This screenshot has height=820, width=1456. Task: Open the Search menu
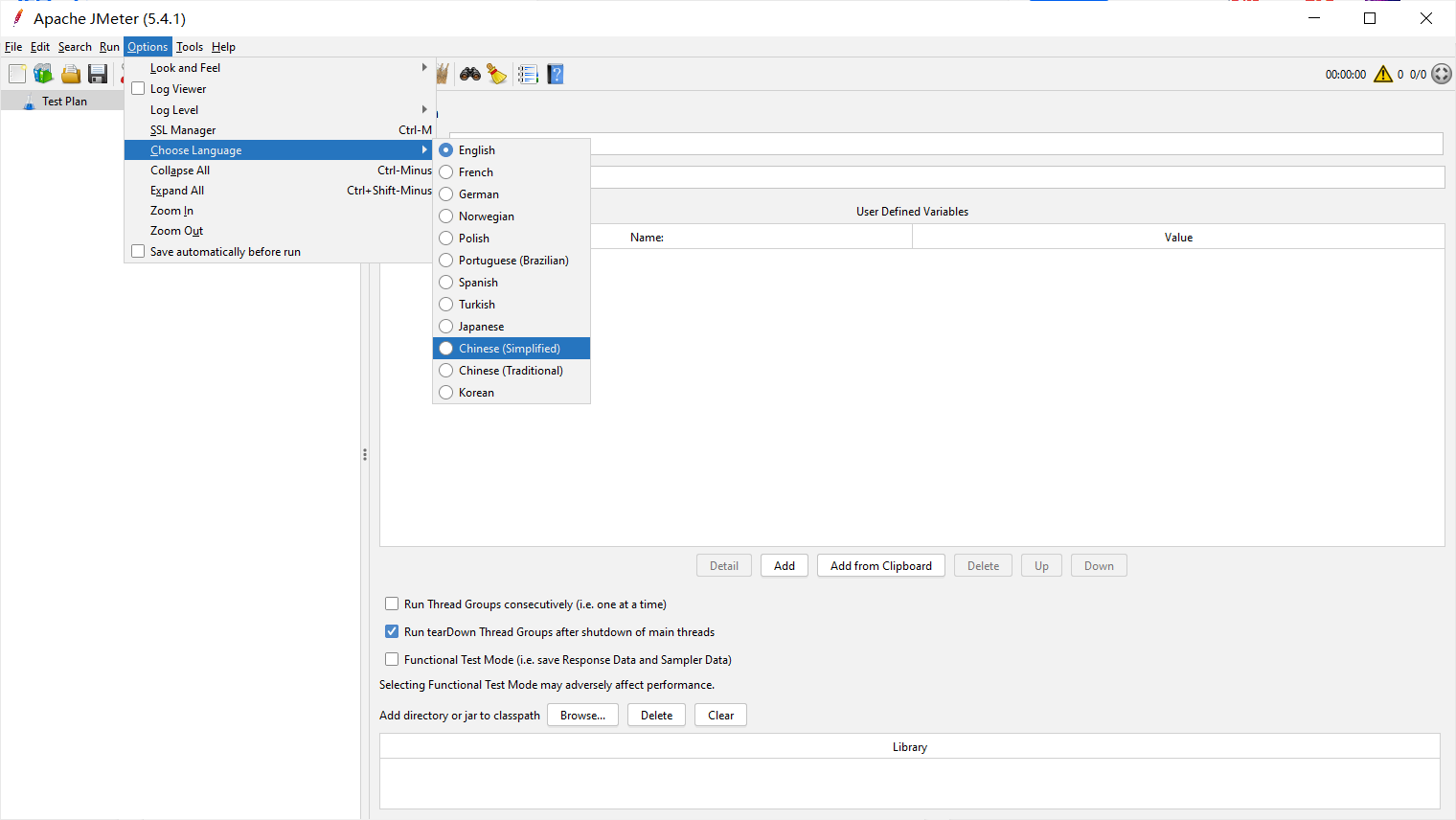[75, 47]
